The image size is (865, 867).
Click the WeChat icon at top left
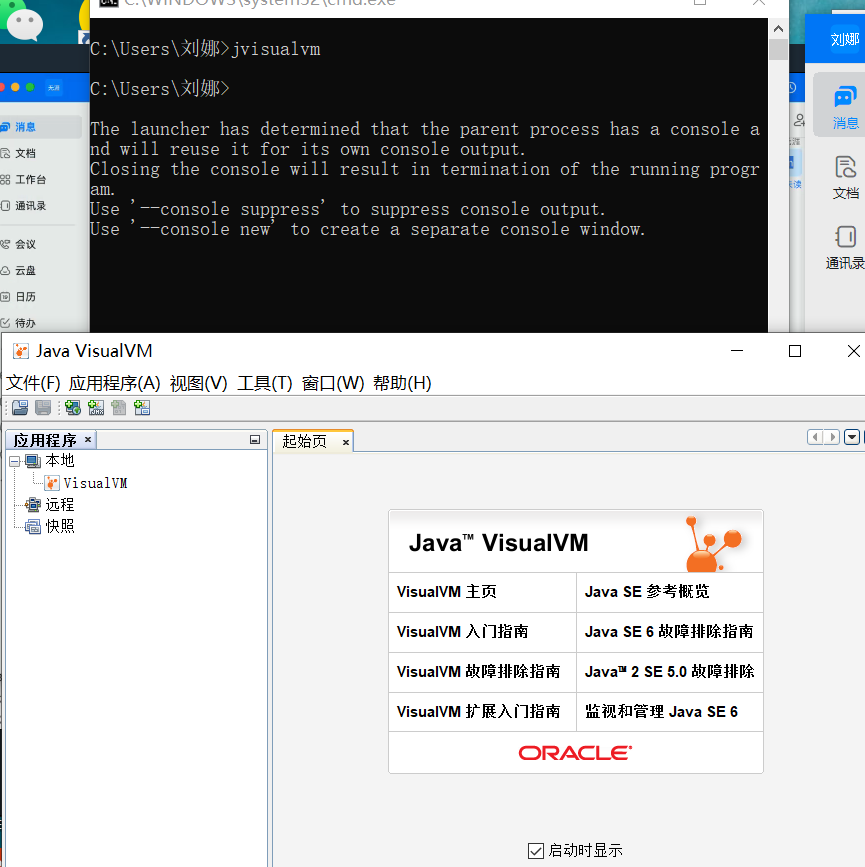pos(23,20)
